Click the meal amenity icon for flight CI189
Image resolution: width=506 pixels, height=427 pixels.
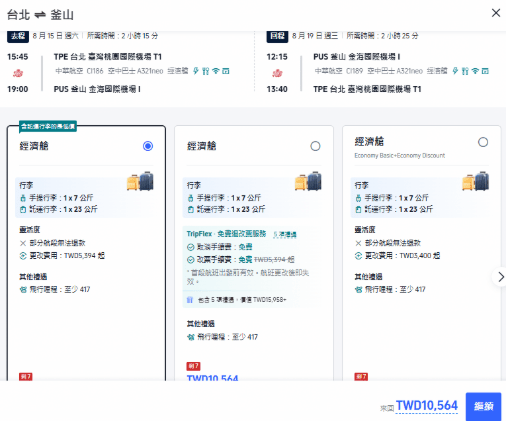[465, 71]
